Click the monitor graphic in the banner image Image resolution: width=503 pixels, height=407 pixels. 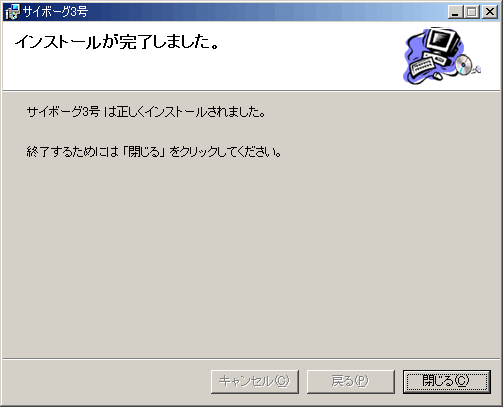coord(443,41)
